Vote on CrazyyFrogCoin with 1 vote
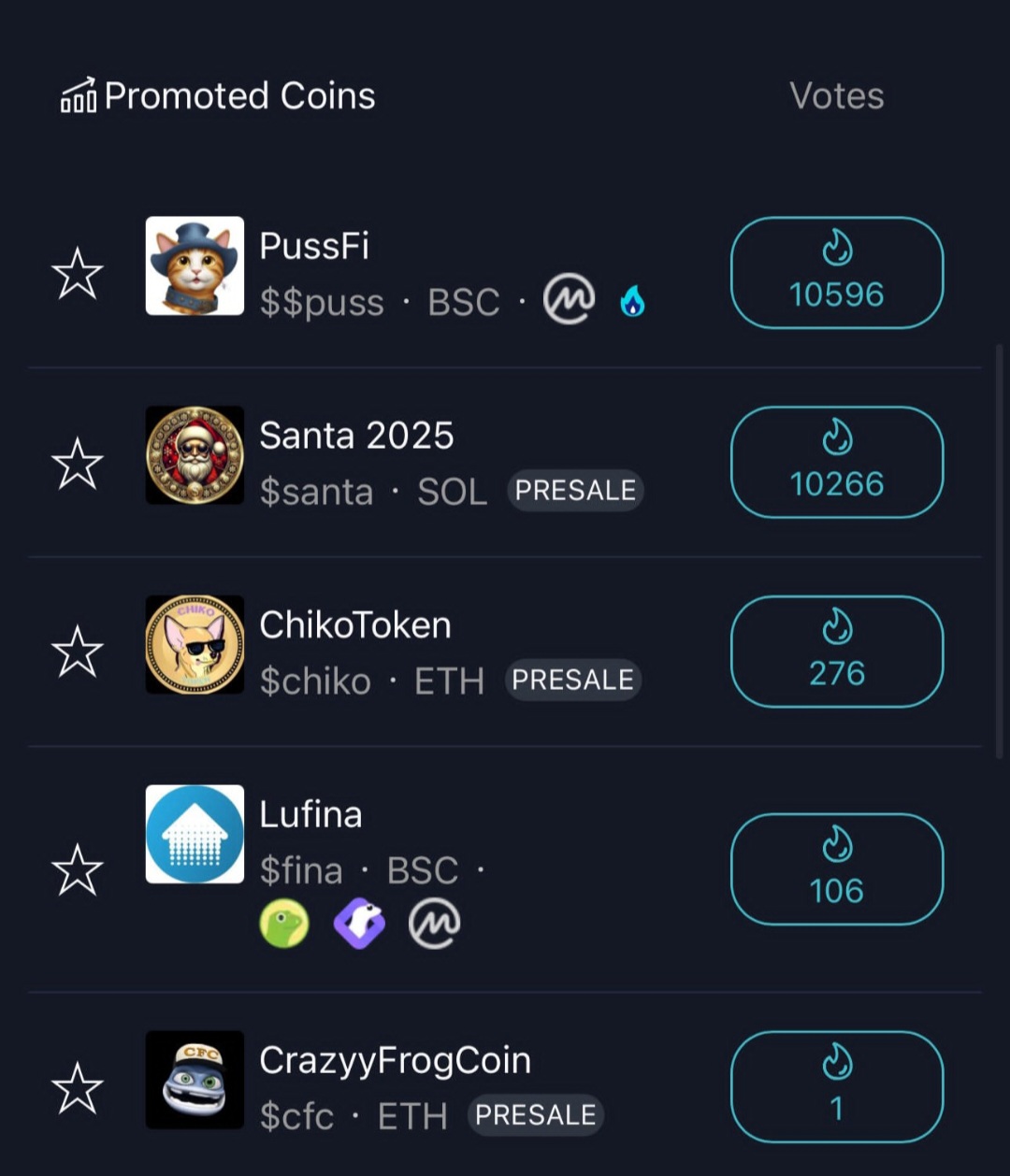The height and width of the screenshot is (1176, 1010). click(837, 1087)
